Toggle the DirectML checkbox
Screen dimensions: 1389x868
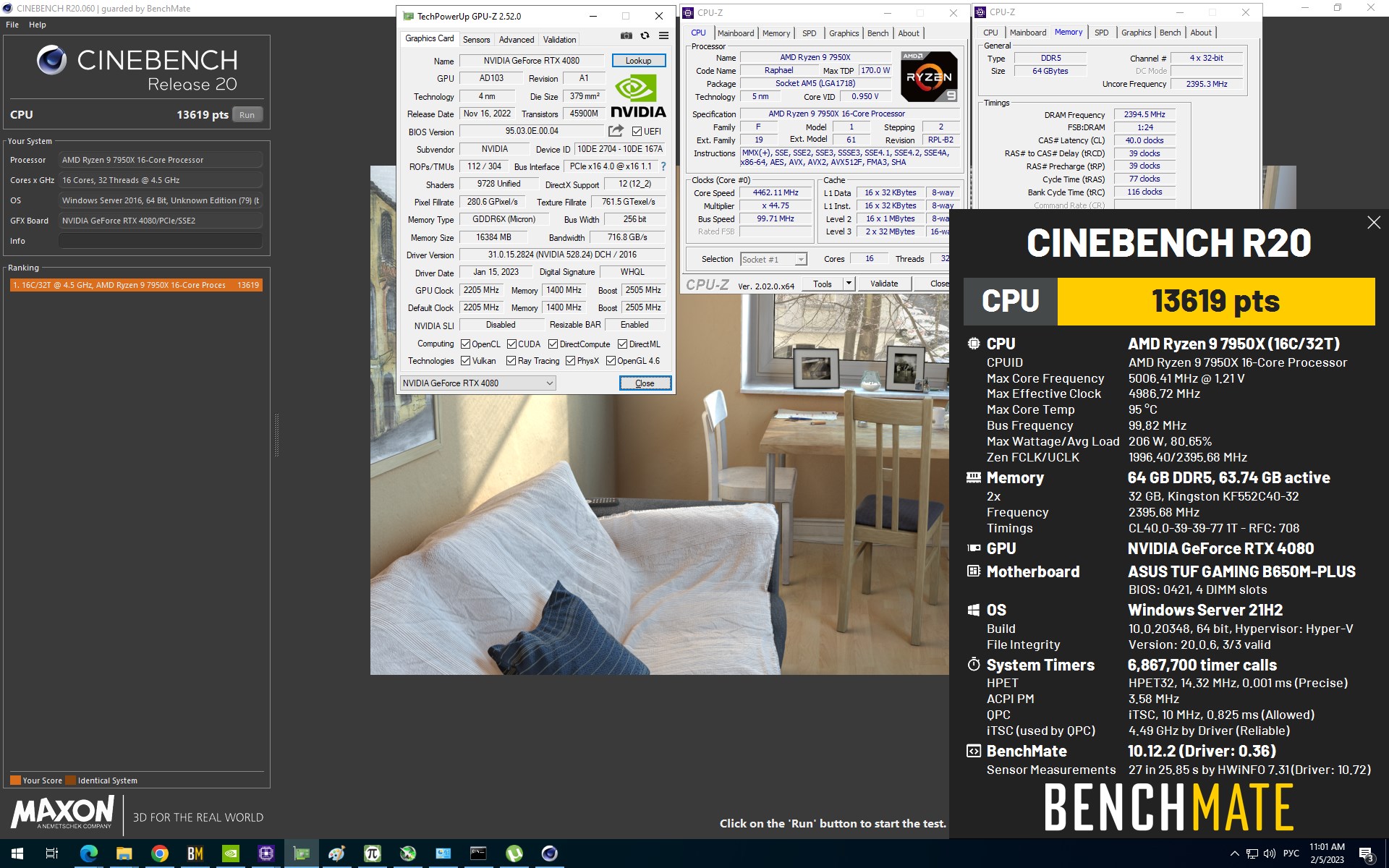point(622,344)
